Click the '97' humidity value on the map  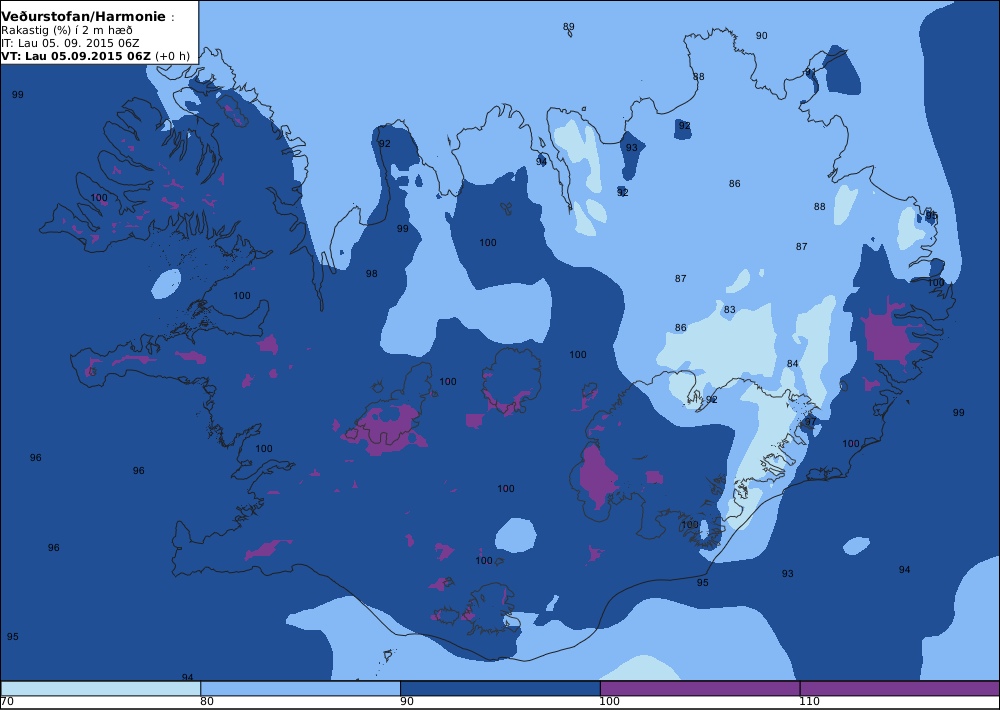[810, 422]
